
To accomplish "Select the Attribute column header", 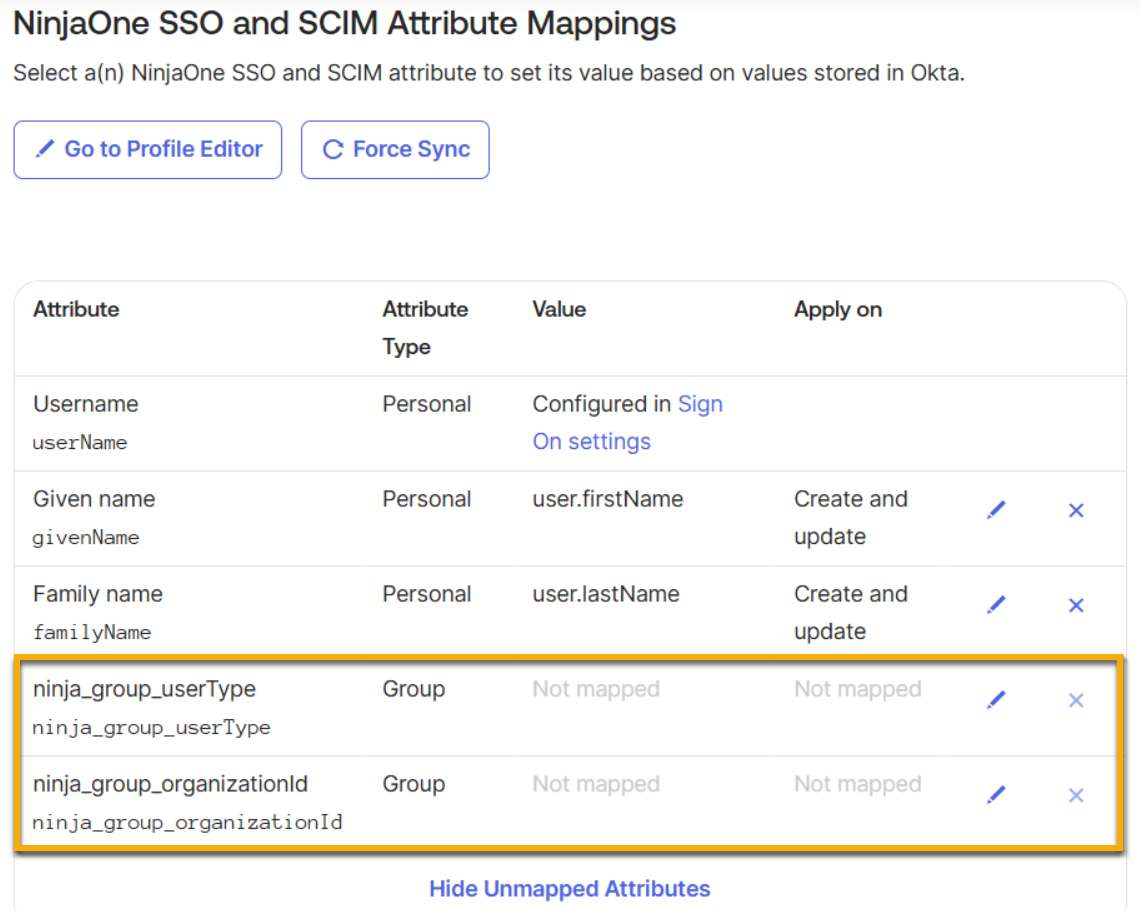I will (76, 309).
